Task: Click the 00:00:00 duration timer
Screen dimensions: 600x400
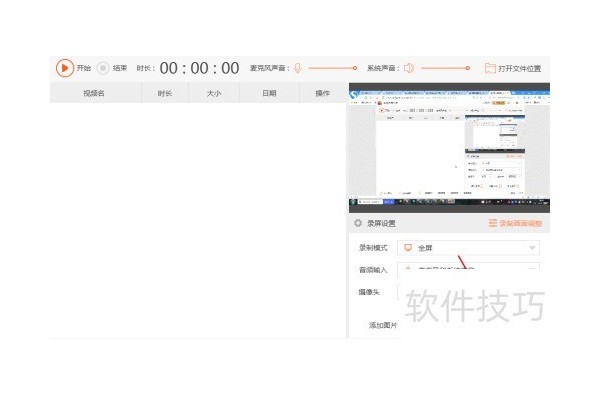Action: tap(199, 68)
